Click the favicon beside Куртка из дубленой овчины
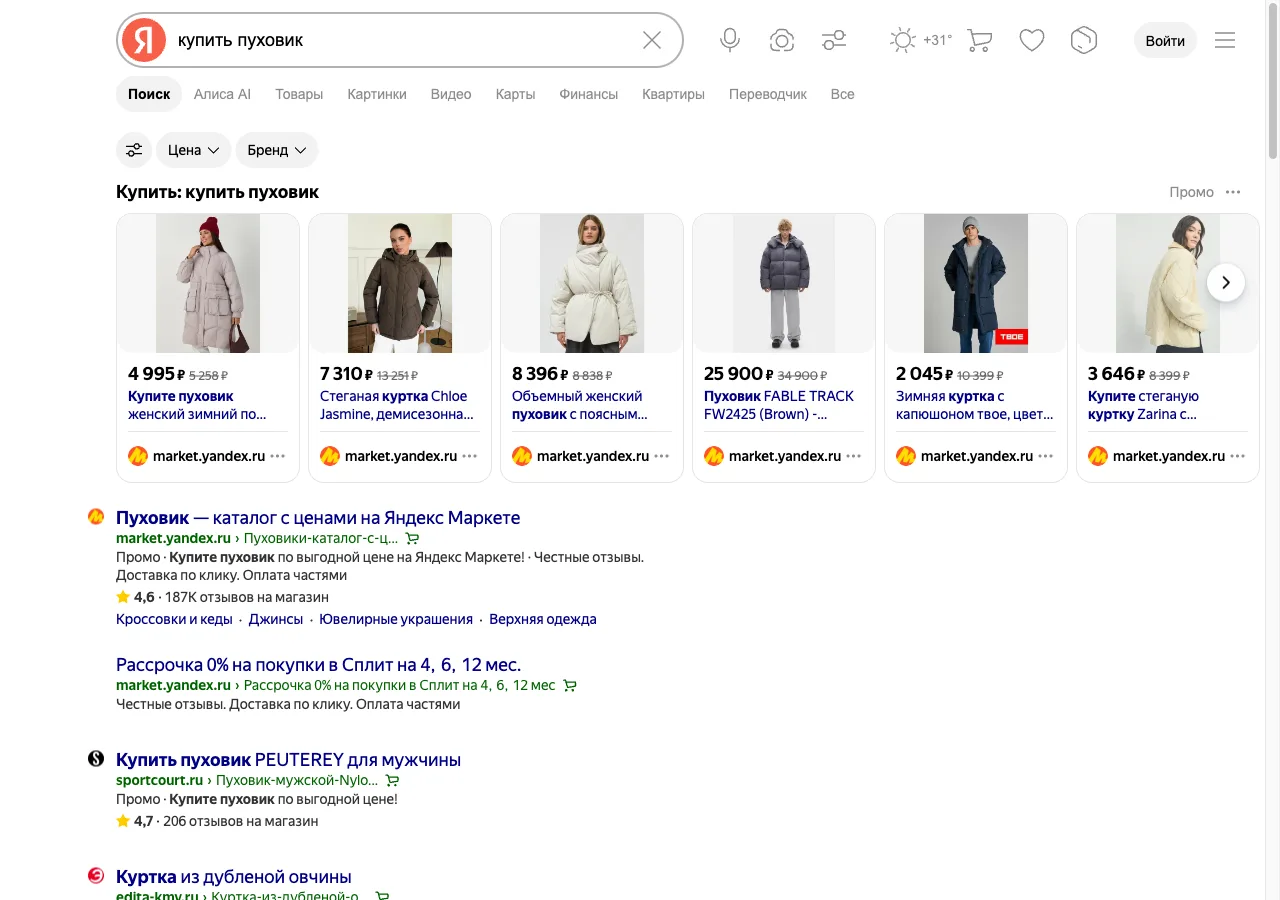The width and height of the screenshot is (1280, 900). (x=96, y=876)
